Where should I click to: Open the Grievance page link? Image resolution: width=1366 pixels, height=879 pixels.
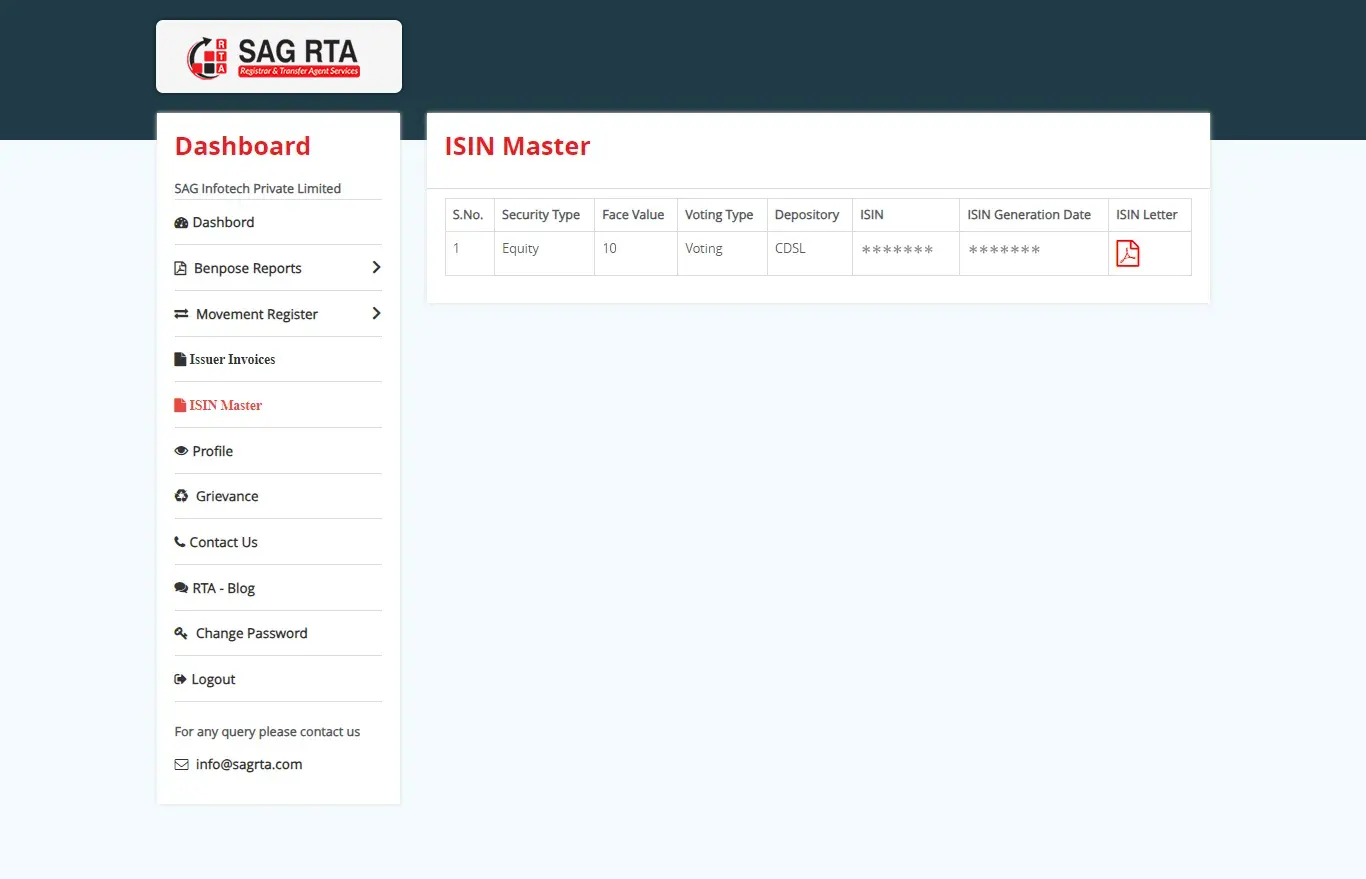click(227, 497)
